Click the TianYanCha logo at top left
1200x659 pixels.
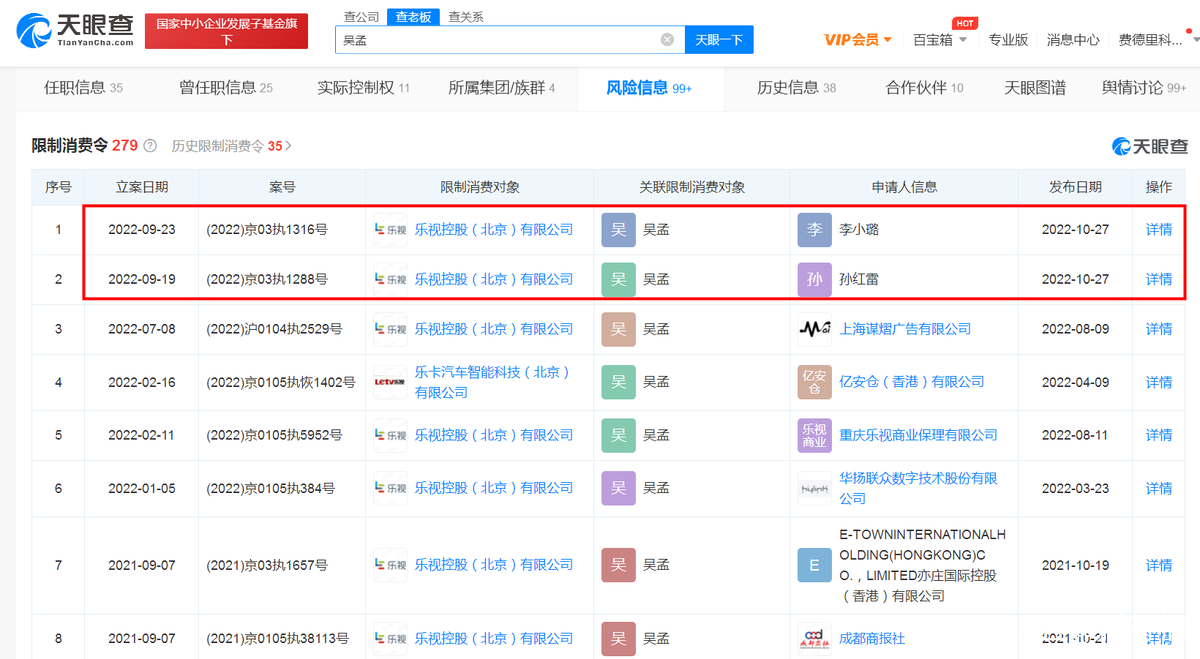coord(75,30)
